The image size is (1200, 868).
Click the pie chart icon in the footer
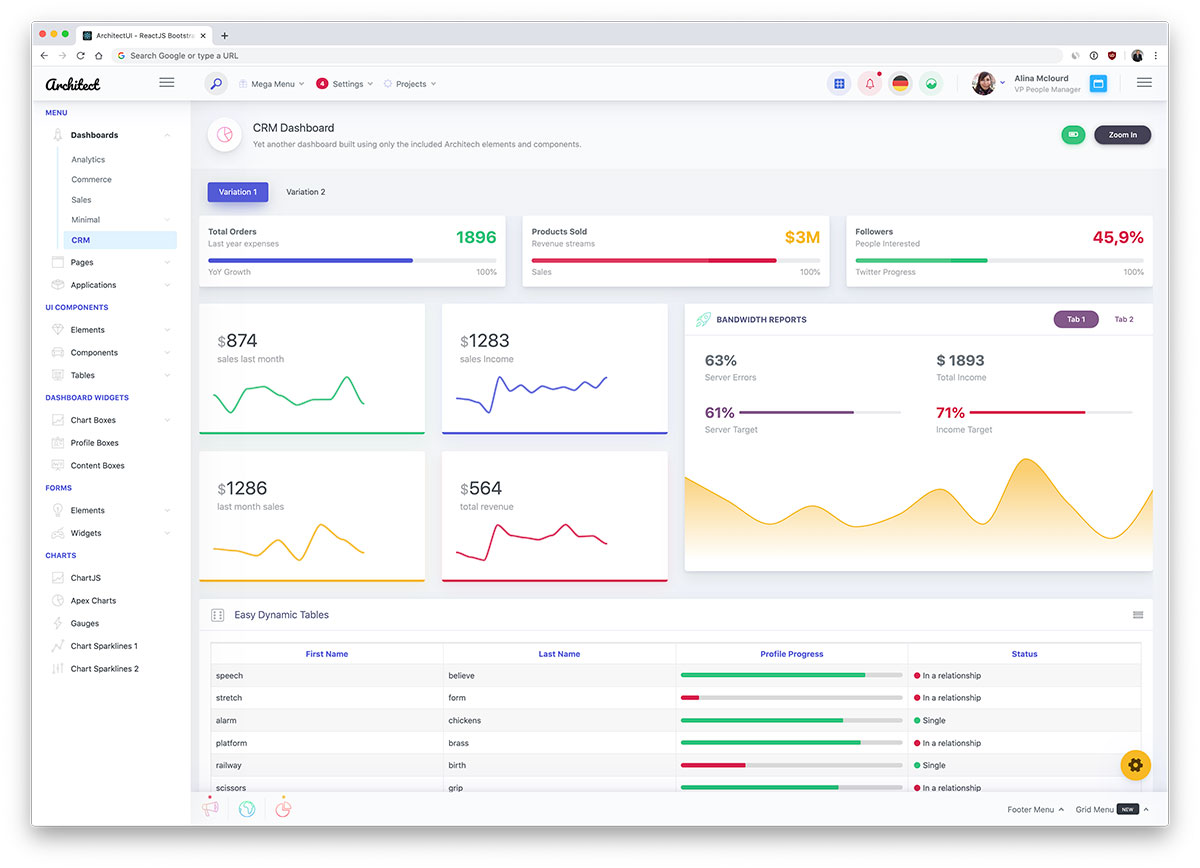pyautogui.click(x=283, y=808)
